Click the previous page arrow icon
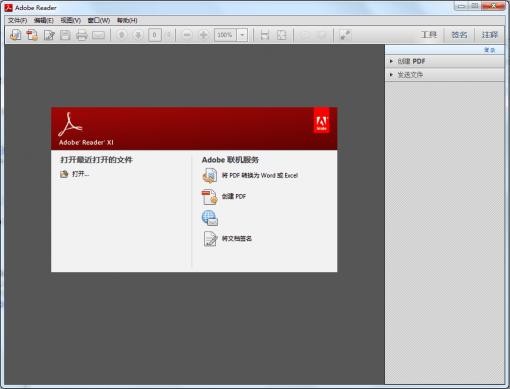 122,35
